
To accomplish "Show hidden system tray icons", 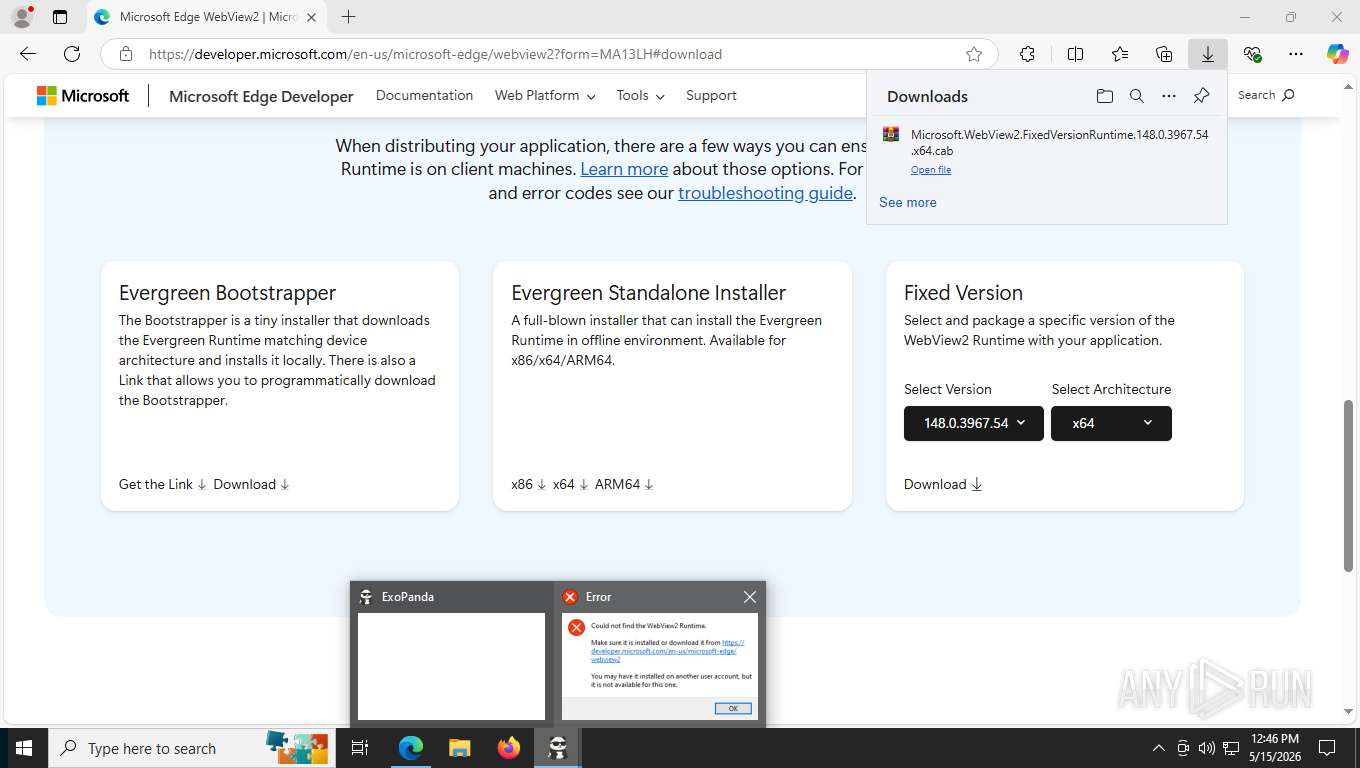I will coord(1159,748).
